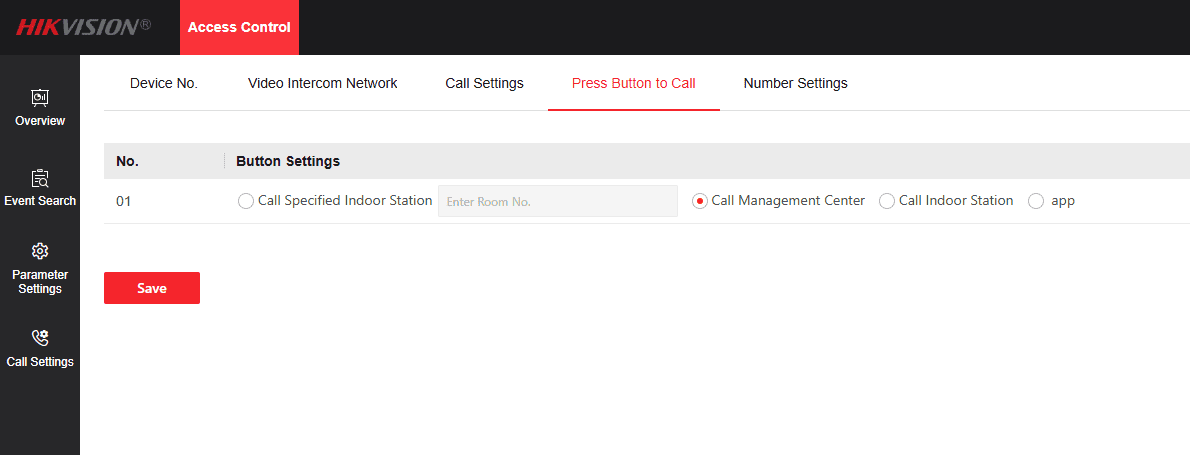Click the Access Control header tab
1190x455 pixels.
click(239, 27)
